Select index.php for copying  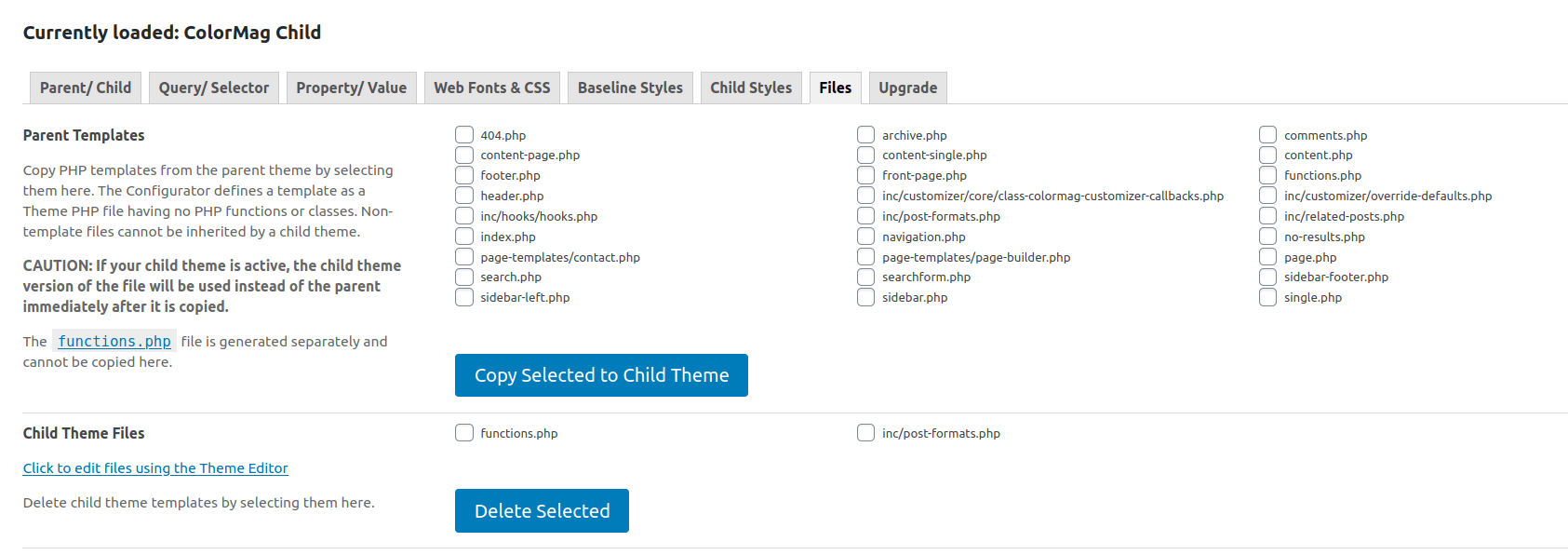464,236
